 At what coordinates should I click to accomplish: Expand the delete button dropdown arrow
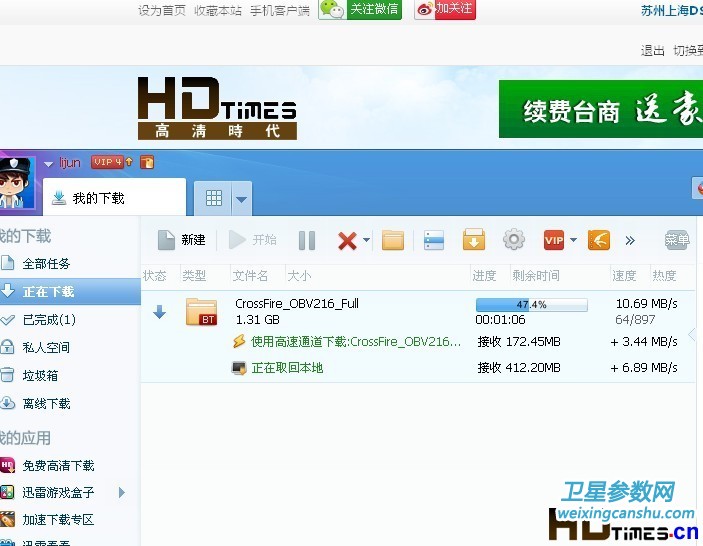[367, 241]
